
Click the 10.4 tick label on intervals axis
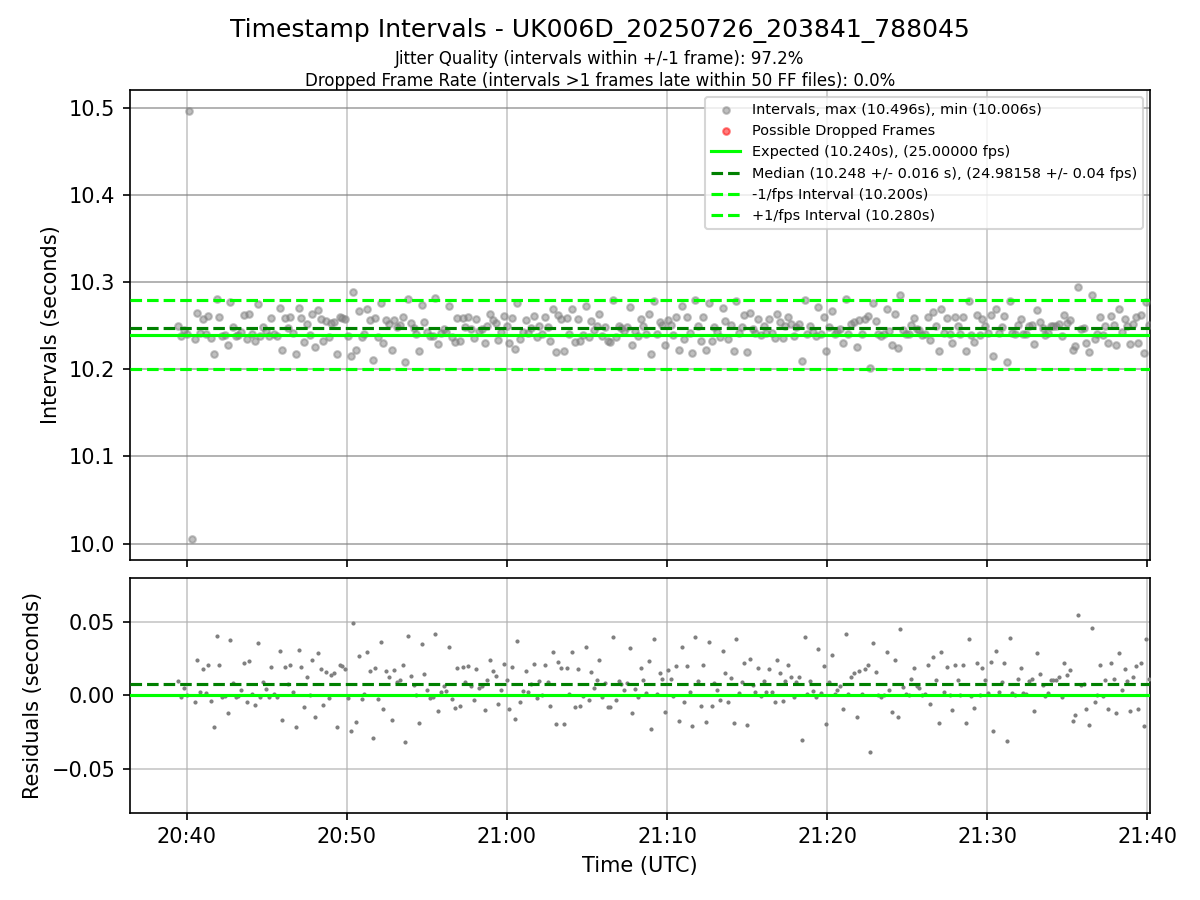[92, 195]
